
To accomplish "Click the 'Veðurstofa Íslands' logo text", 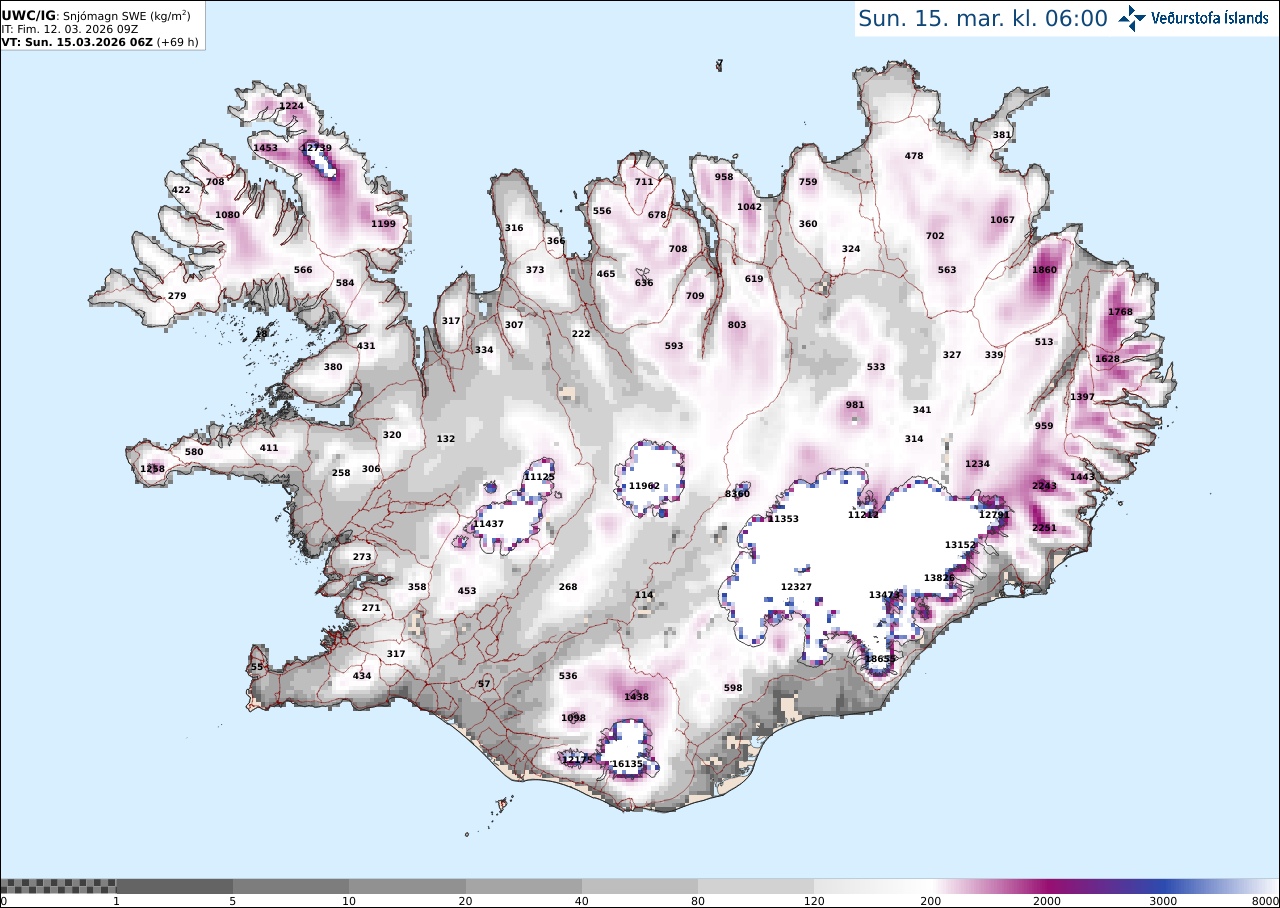I will pyautogui.click(x=1210, y=18).
